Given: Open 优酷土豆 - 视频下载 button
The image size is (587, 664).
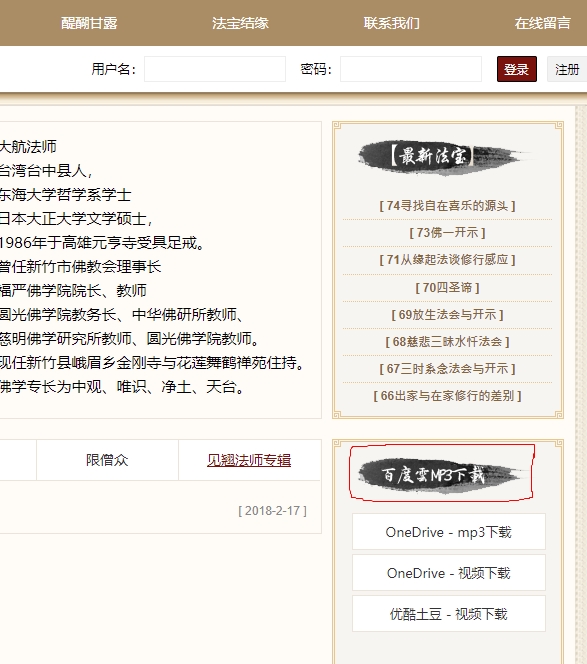Looking at the screenshot, I should click(x=449, y=614).
